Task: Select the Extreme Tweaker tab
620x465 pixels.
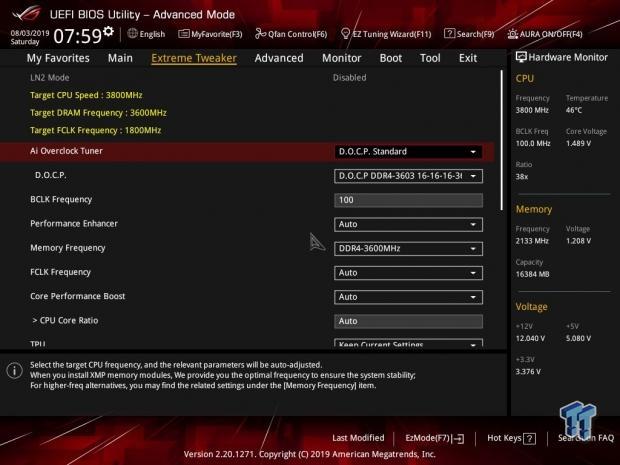Action: tap(194, 58)
